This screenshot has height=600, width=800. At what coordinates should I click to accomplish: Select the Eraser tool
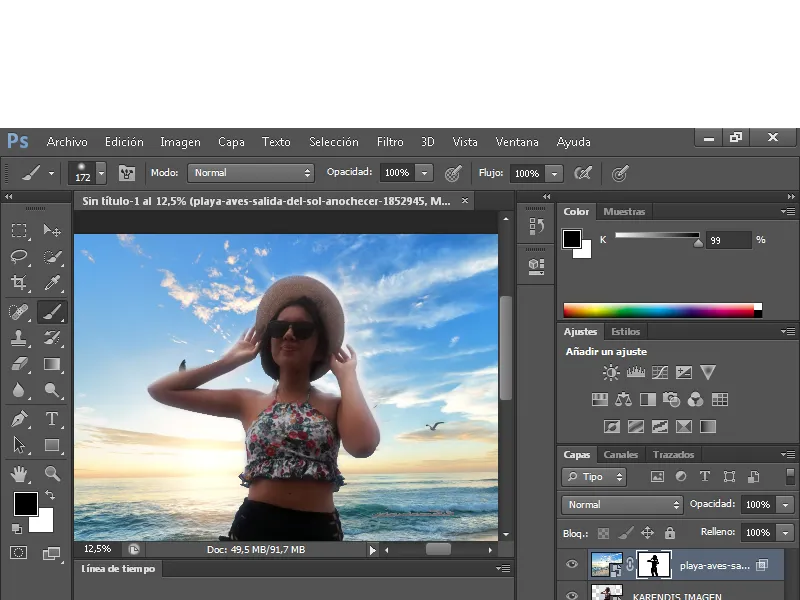click(19, 364)
